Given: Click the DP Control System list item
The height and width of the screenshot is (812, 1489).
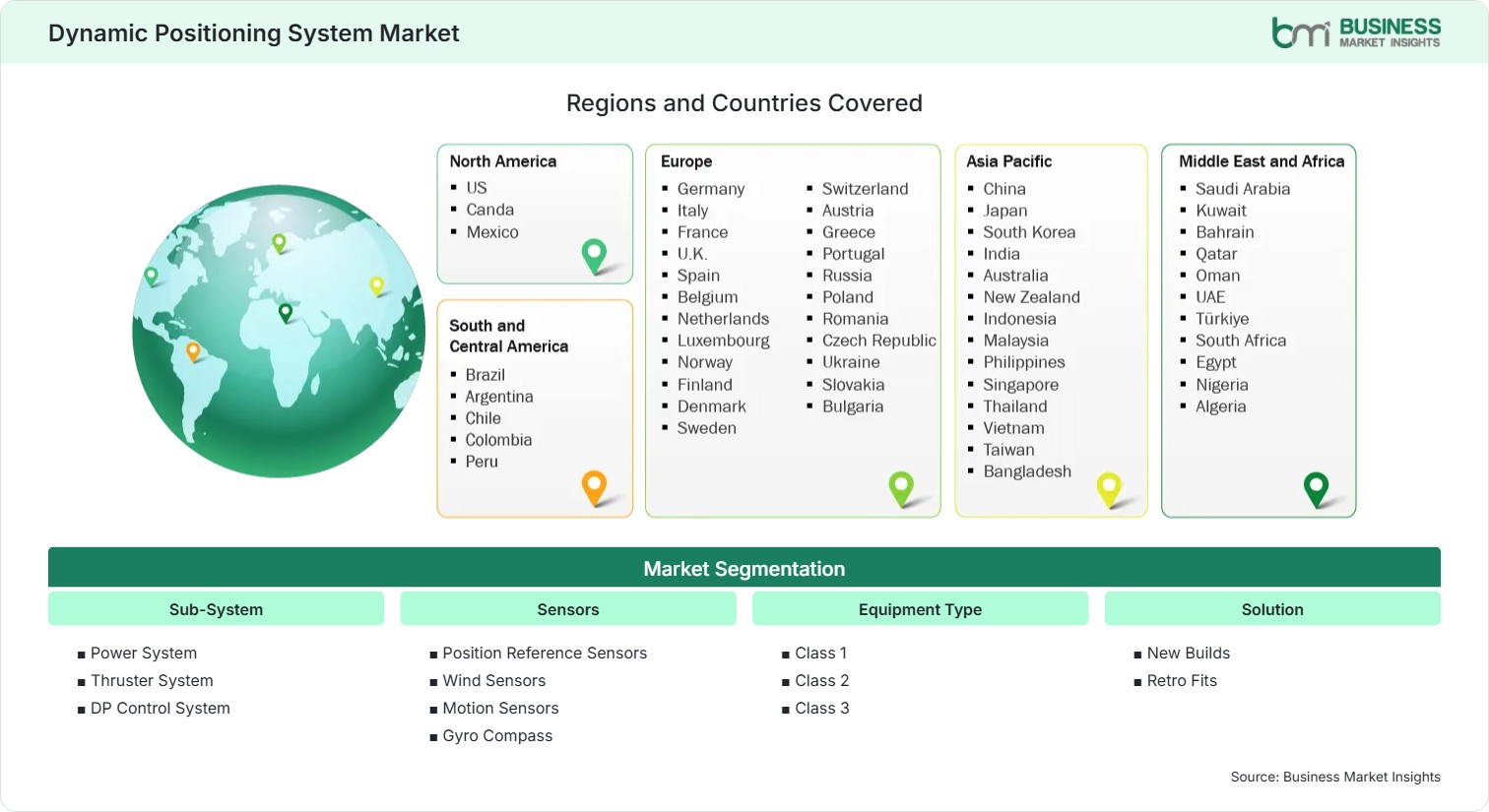Looking at the screenshot, I should [x=161, y=708].
